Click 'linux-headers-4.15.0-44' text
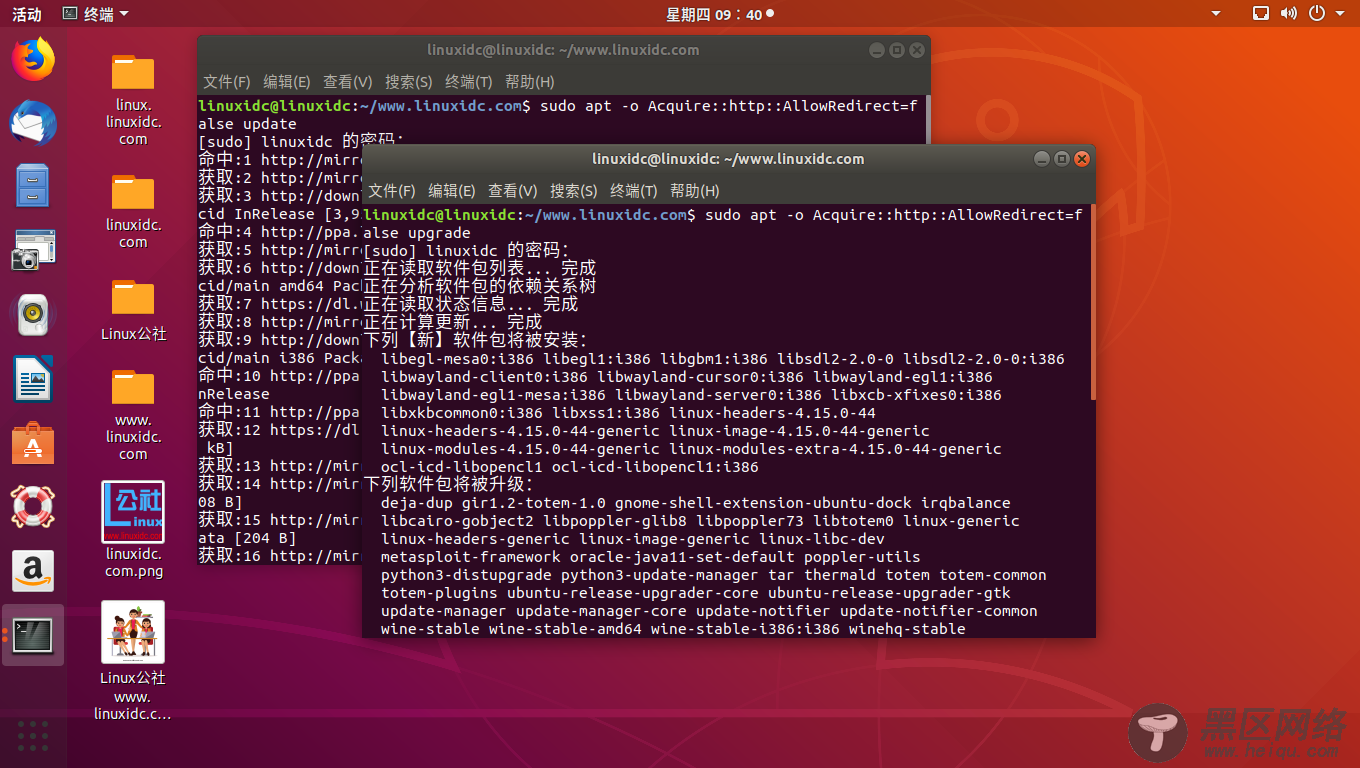Screen dimensions: 1360x768 click(x=772, y=413)
